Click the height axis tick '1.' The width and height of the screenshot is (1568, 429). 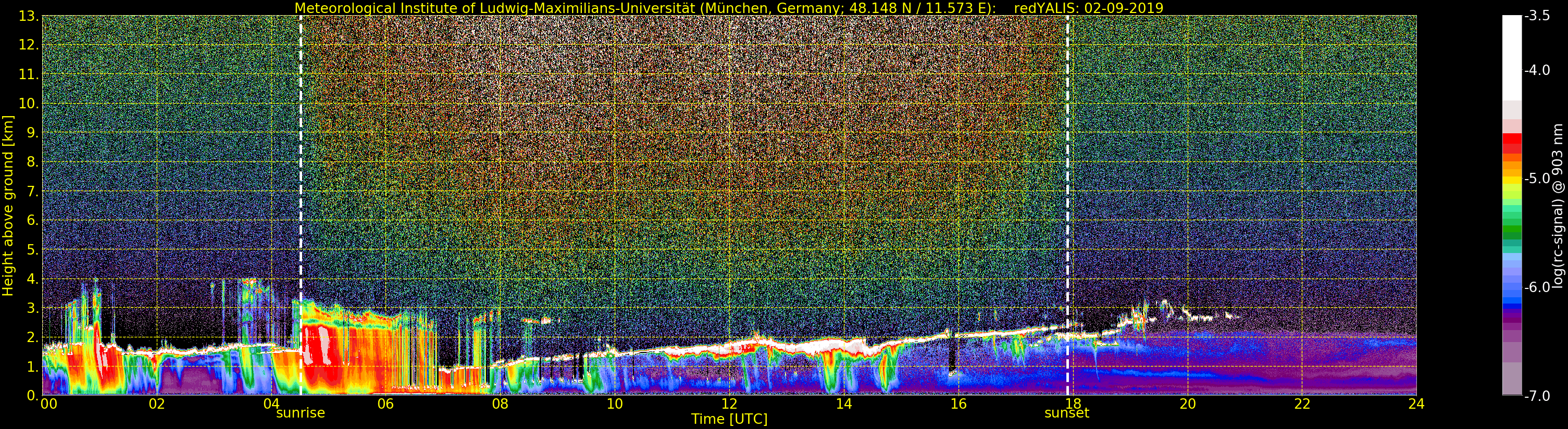coord(32,367)
